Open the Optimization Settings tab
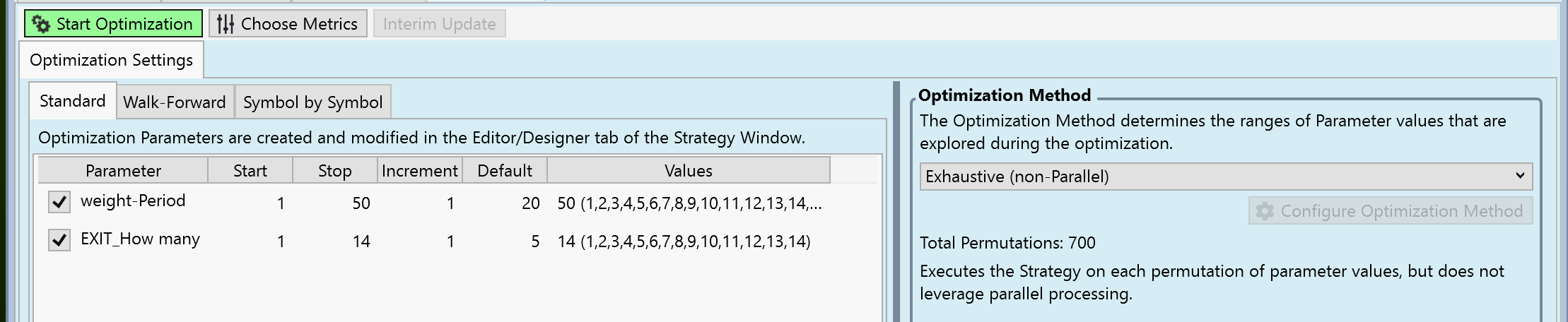 click(x=111, y=60)
